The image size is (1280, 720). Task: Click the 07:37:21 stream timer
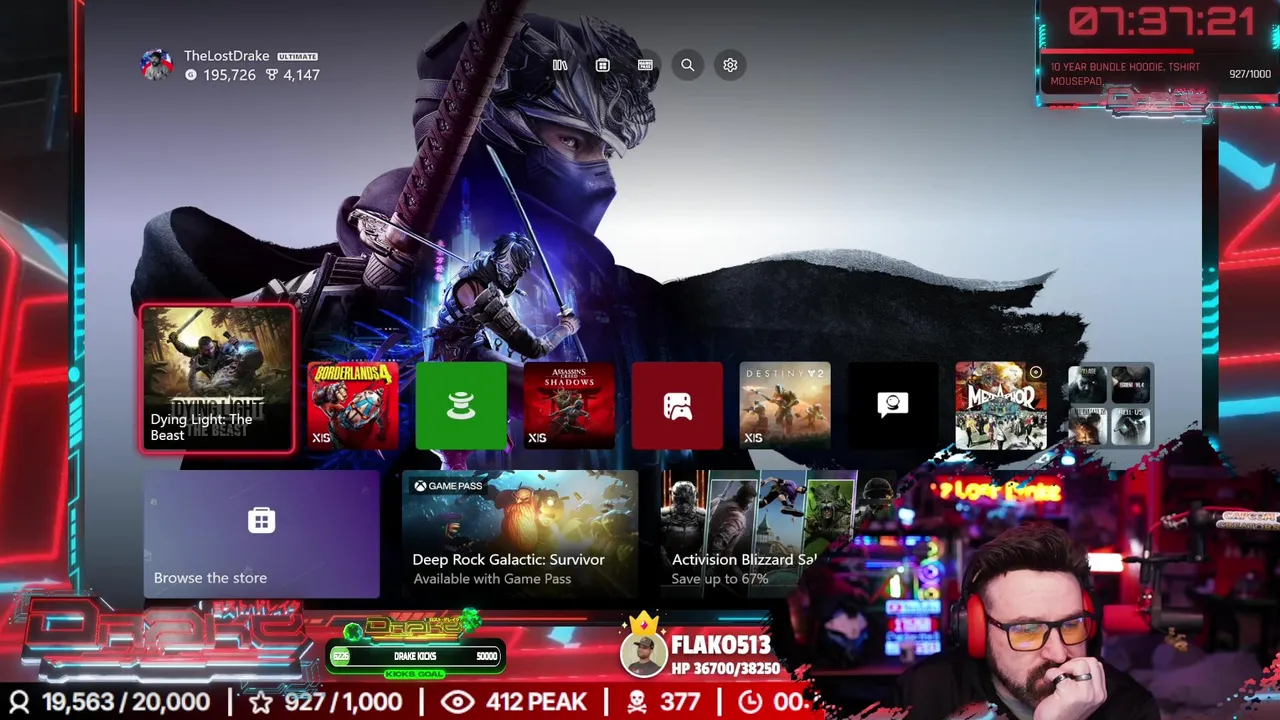tap(1161, 22)
